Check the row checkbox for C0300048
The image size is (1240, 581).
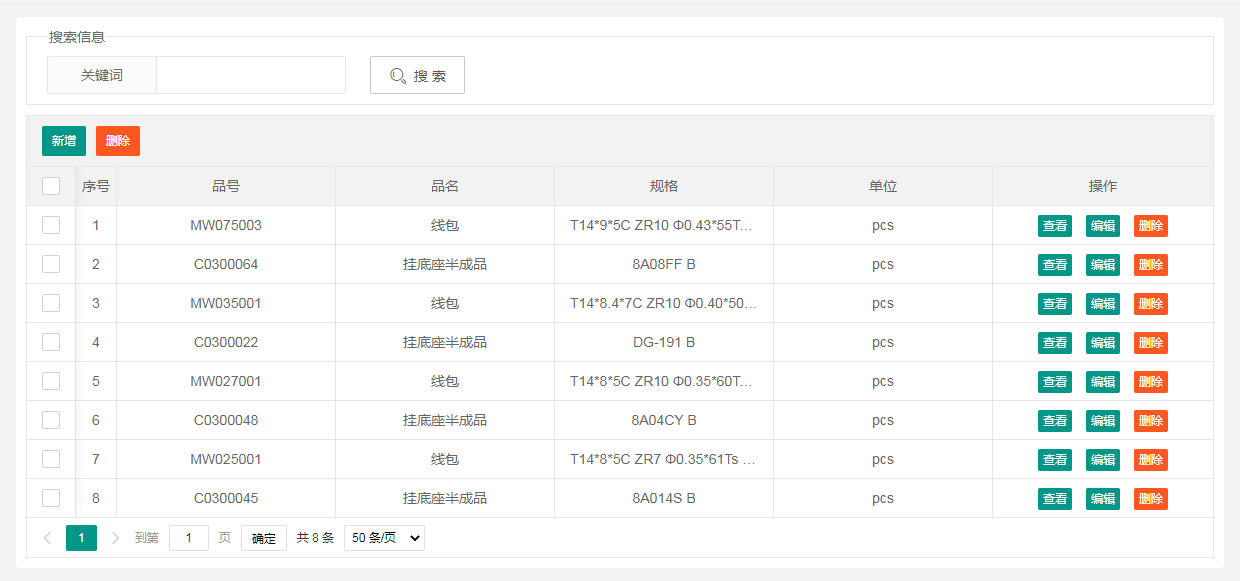point(51,420)
